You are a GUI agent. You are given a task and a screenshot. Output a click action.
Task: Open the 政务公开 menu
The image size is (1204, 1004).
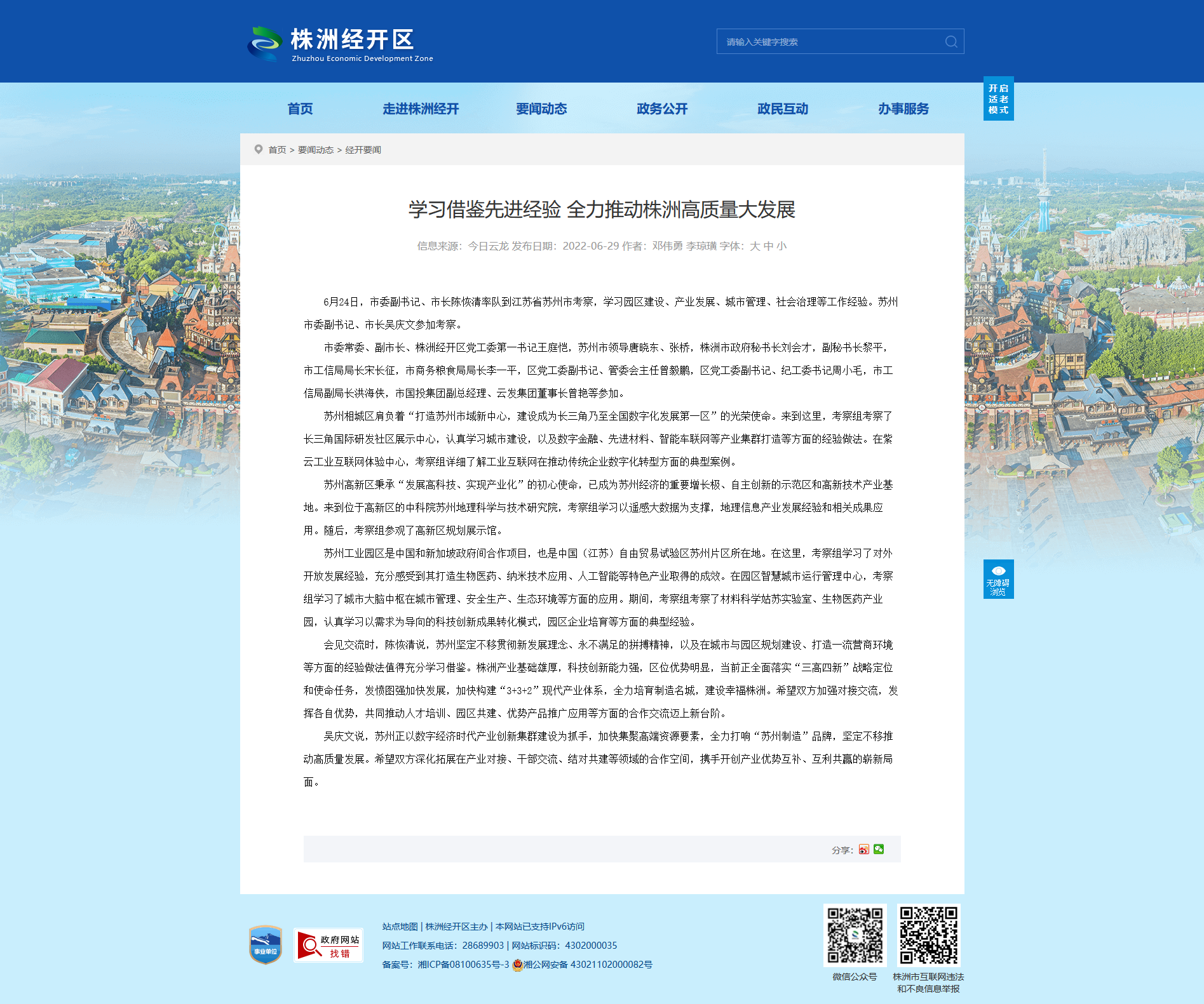click(x=662, y=109)
